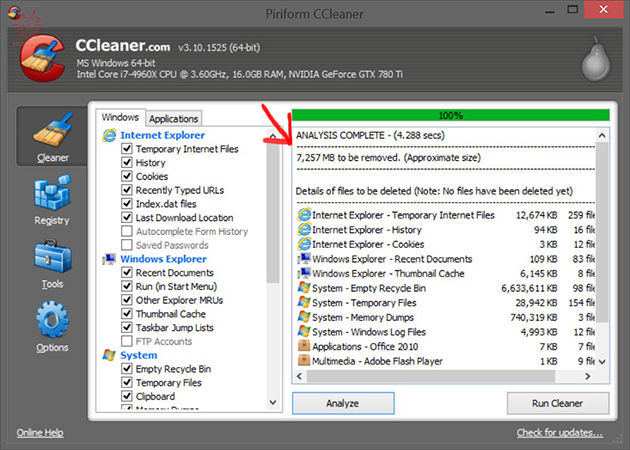Screen dimensions: 630x450
Task: Click icon of Internet Explorer Cookies result
Action: pos(304,244)
